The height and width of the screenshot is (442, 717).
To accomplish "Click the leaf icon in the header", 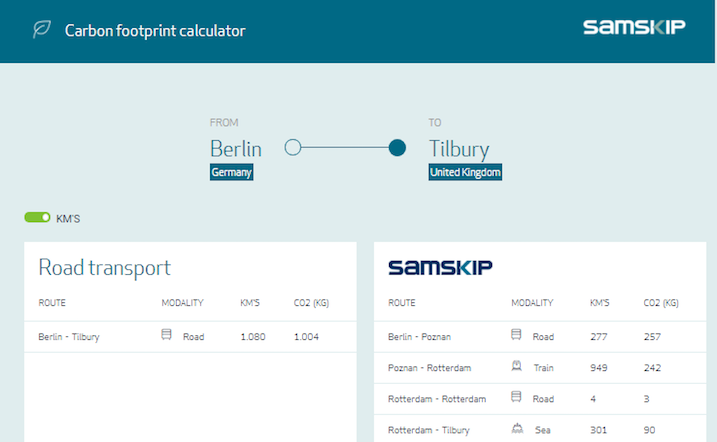I will click(41, 30).
